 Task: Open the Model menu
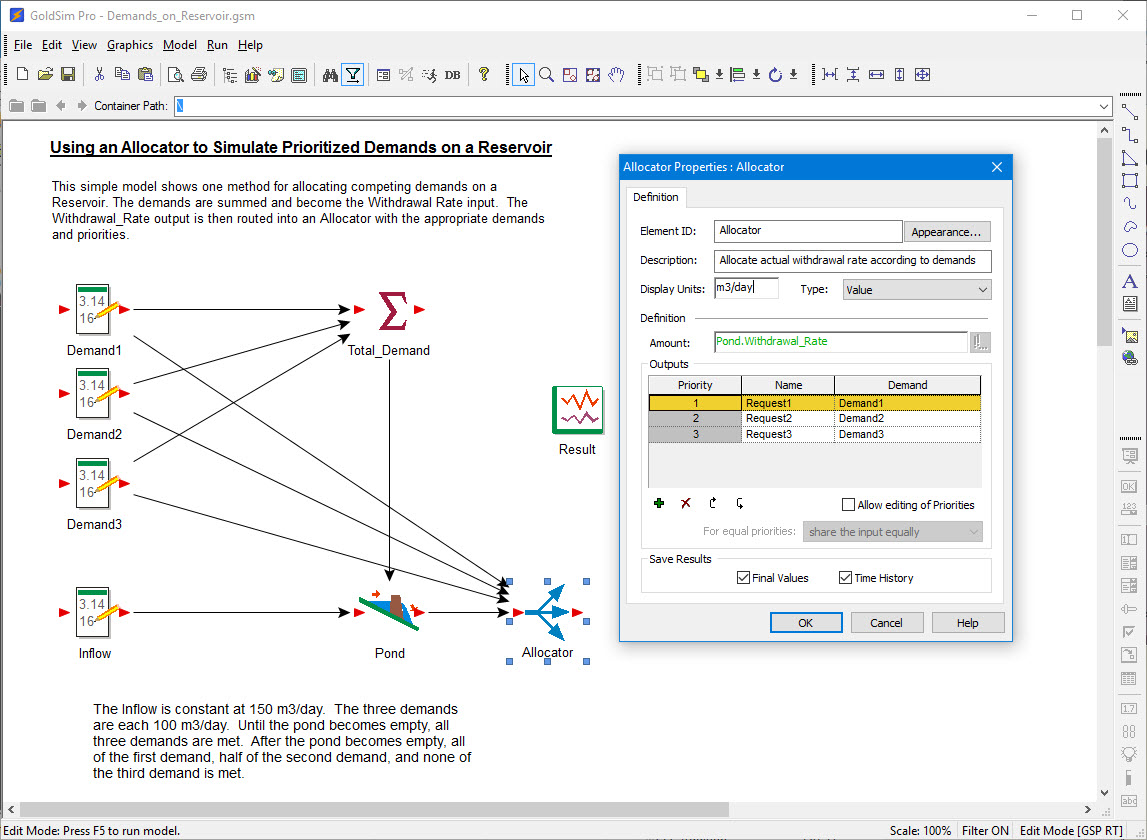click(x=179, y=45)
